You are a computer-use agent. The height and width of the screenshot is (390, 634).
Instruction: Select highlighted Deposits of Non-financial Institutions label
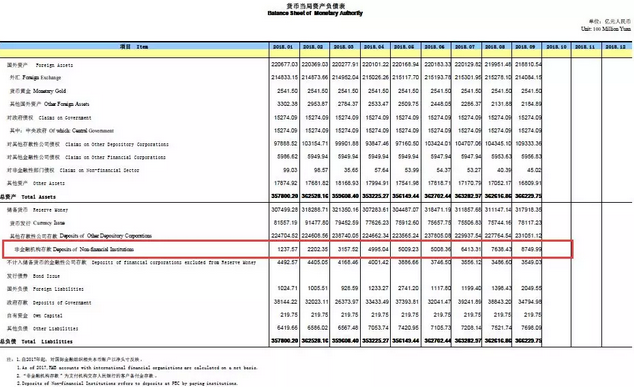pyautogui.click(x=74, y=249)
